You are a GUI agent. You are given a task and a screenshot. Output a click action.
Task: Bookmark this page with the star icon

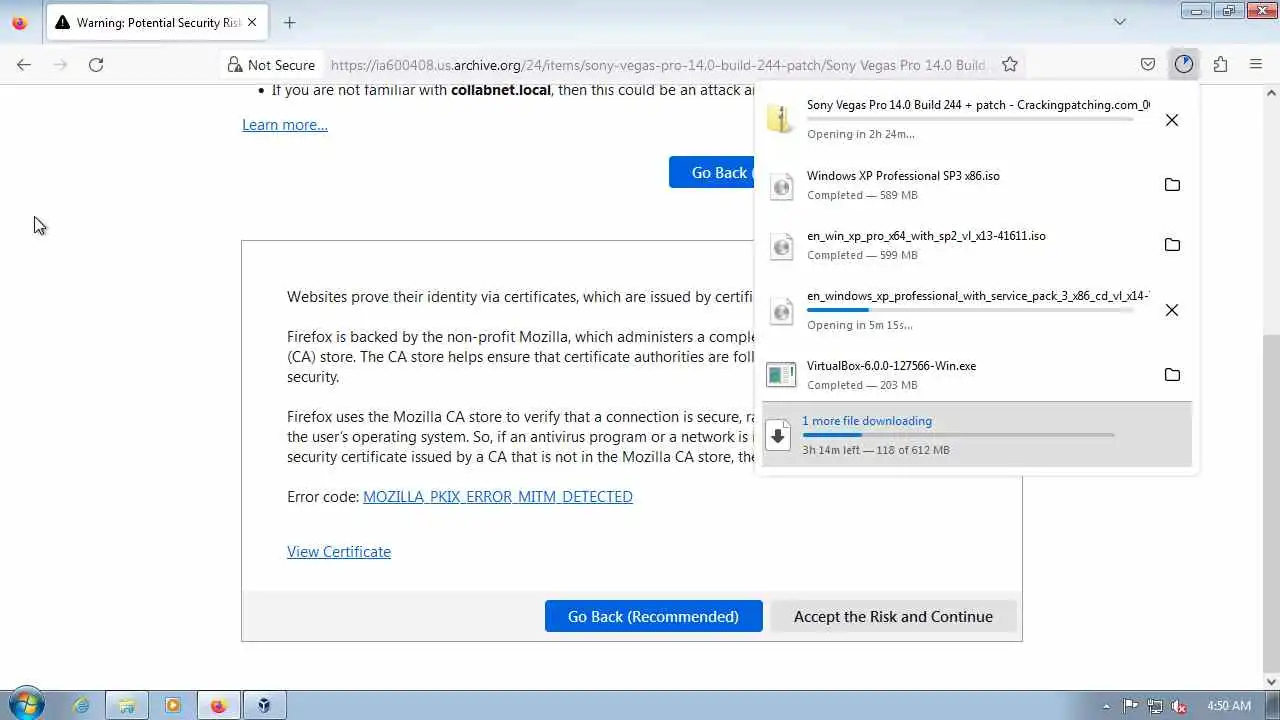(1010, 65)
